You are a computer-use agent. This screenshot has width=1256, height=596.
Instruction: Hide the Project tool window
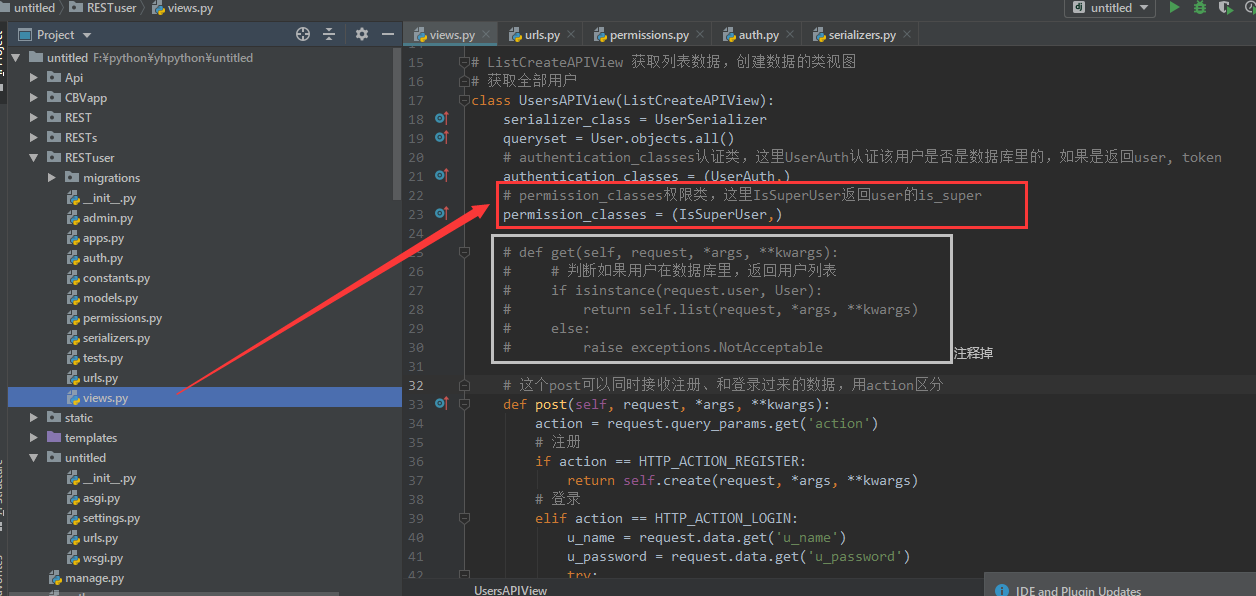[387, 34]
